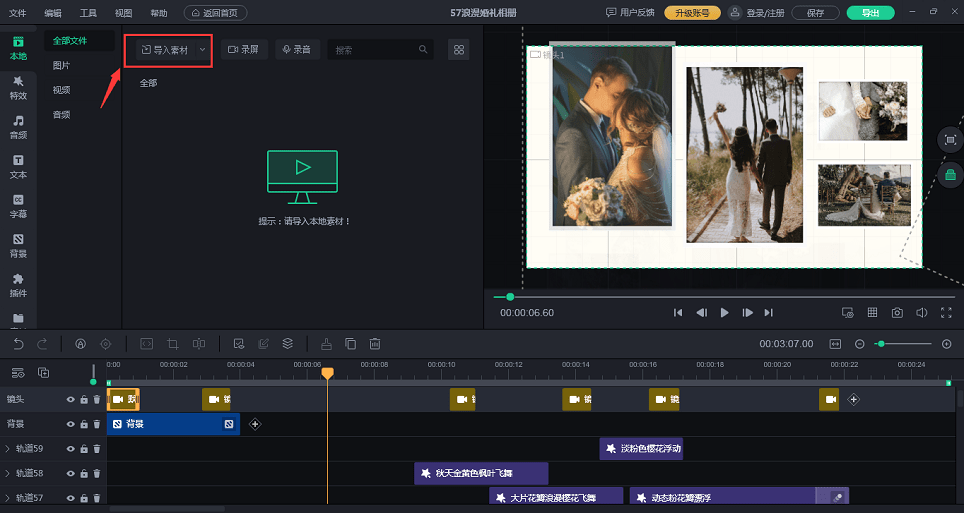Click the 返回首页 button

click(x=215, y=13)
